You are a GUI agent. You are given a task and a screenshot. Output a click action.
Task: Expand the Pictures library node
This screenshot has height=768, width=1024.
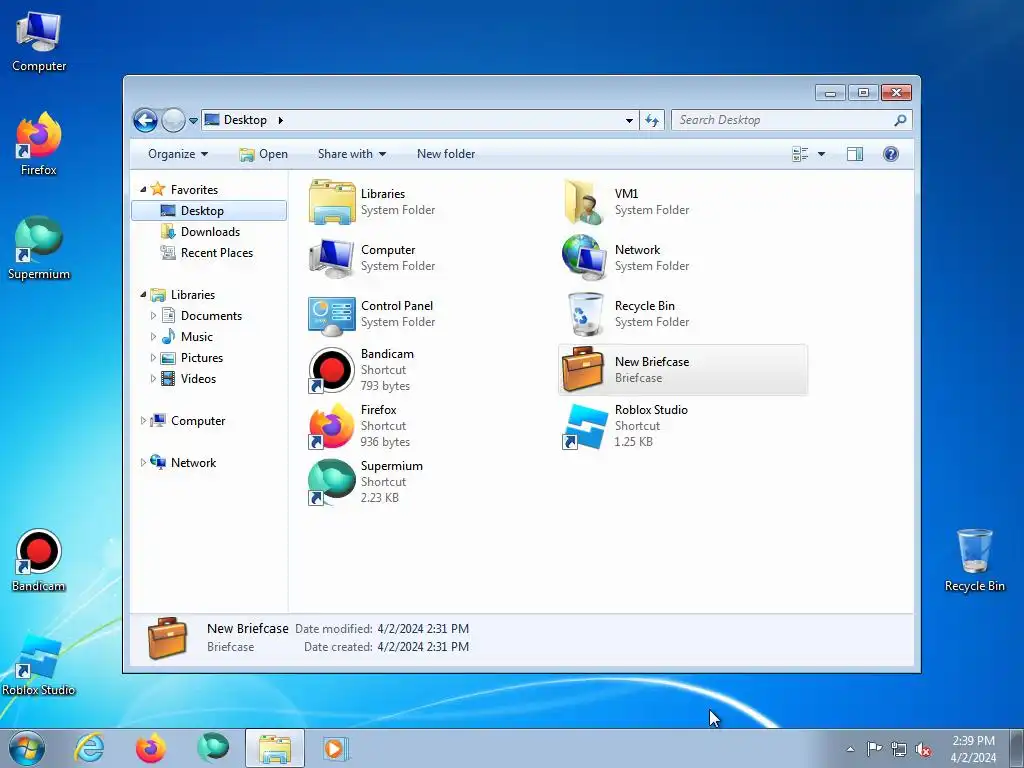coord(153,358)
